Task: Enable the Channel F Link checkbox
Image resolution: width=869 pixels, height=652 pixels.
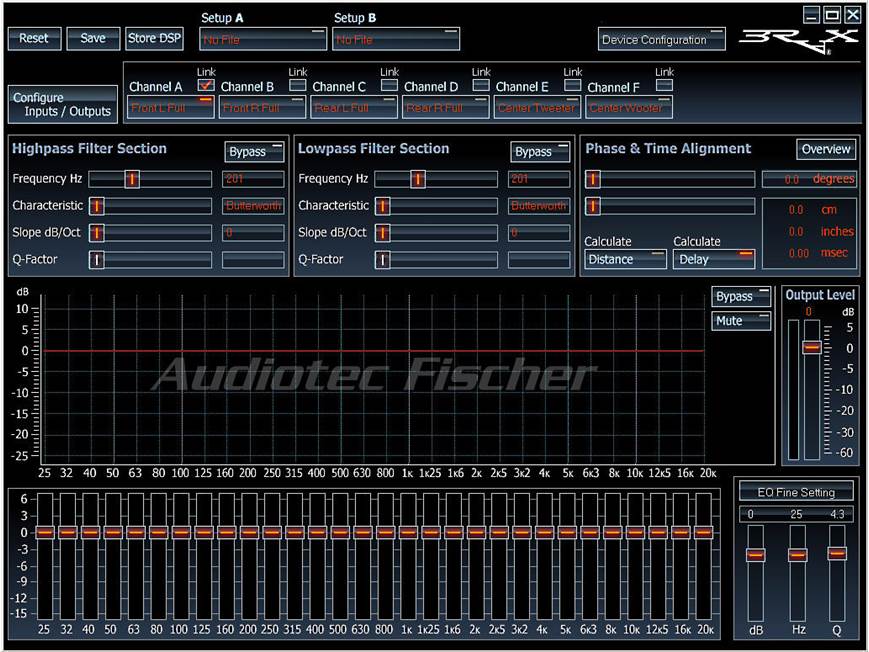Action: 664,85
